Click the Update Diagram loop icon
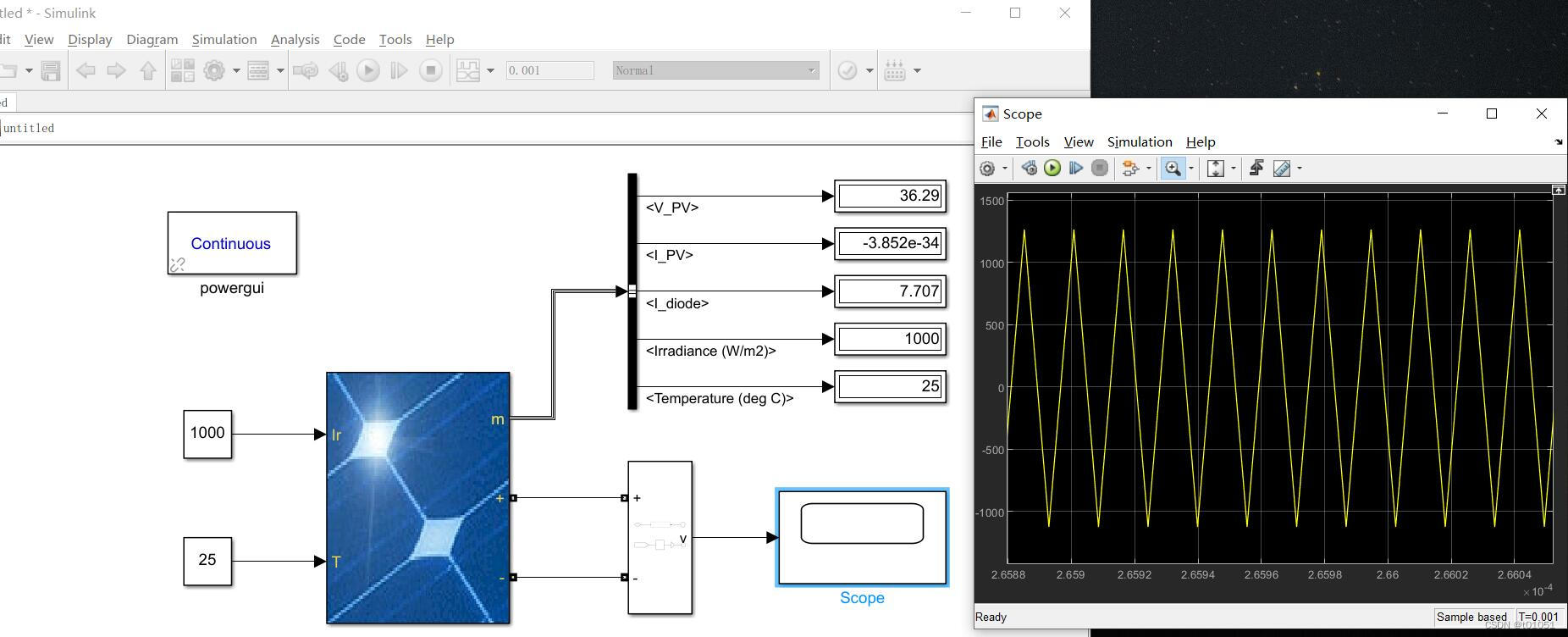The image size is (1568, 637). [x=306, y=71]
